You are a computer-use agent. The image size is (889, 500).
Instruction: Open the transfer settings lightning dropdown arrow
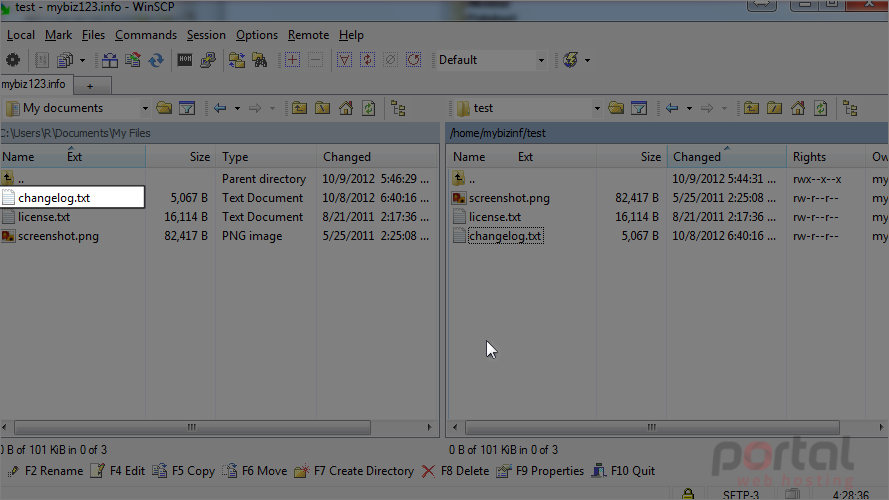pyautogui.click(x=587, y=60)
